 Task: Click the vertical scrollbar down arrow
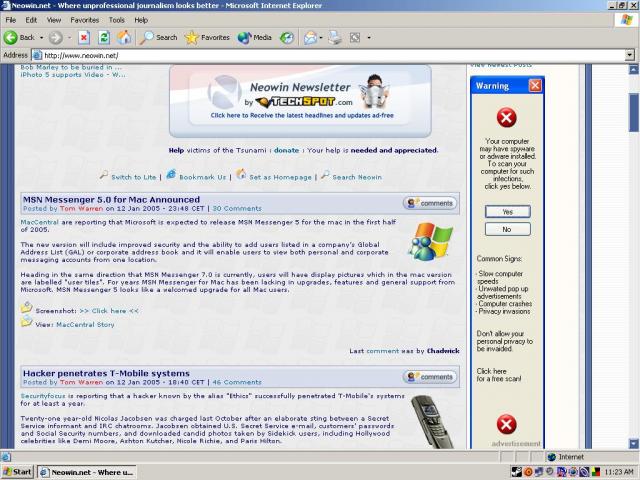coord(633,444)
